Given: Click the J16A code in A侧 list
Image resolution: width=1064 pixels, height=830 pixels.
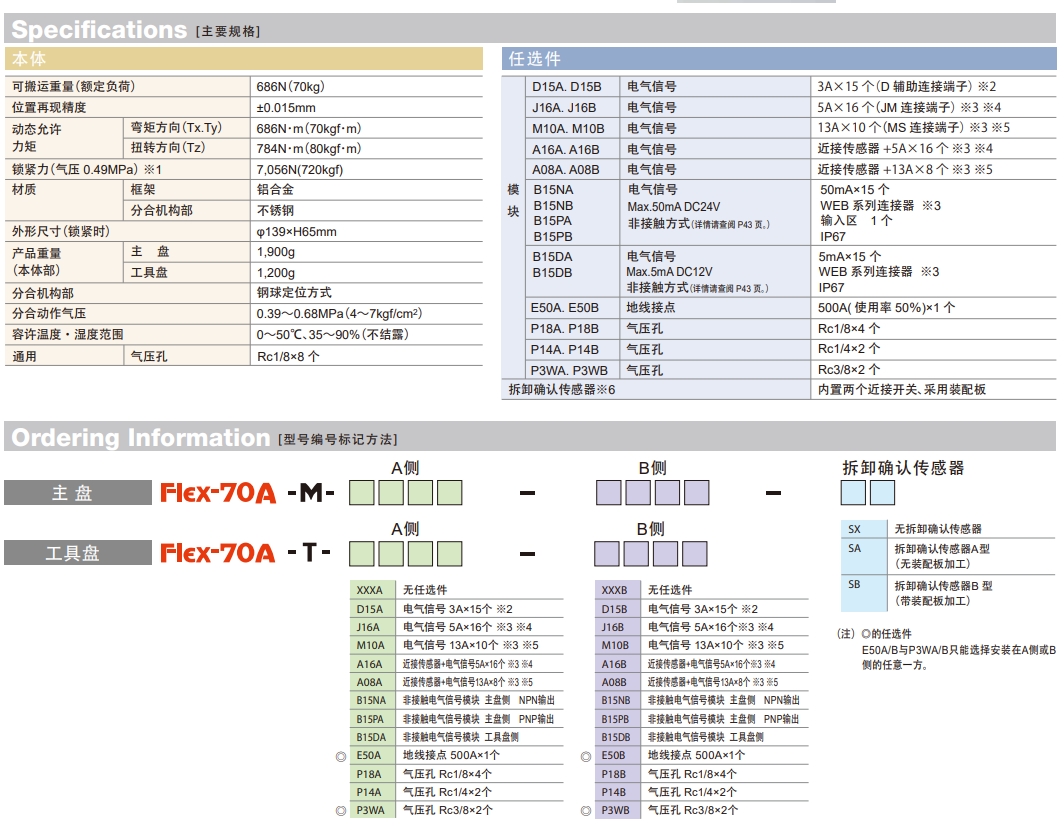Looking at the screenshot, I should coord(368,627).
